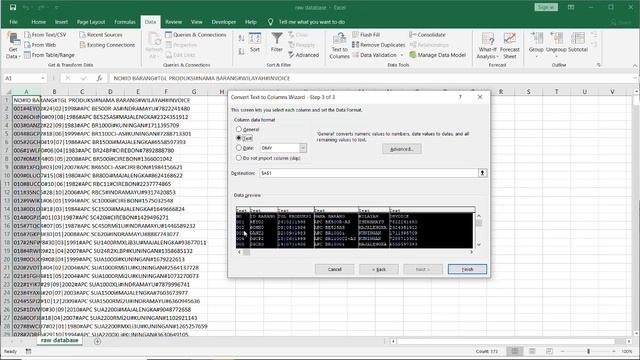The image size is (640, 360).
Task: Open the Page Layout tab
Action: pos(91,22)
